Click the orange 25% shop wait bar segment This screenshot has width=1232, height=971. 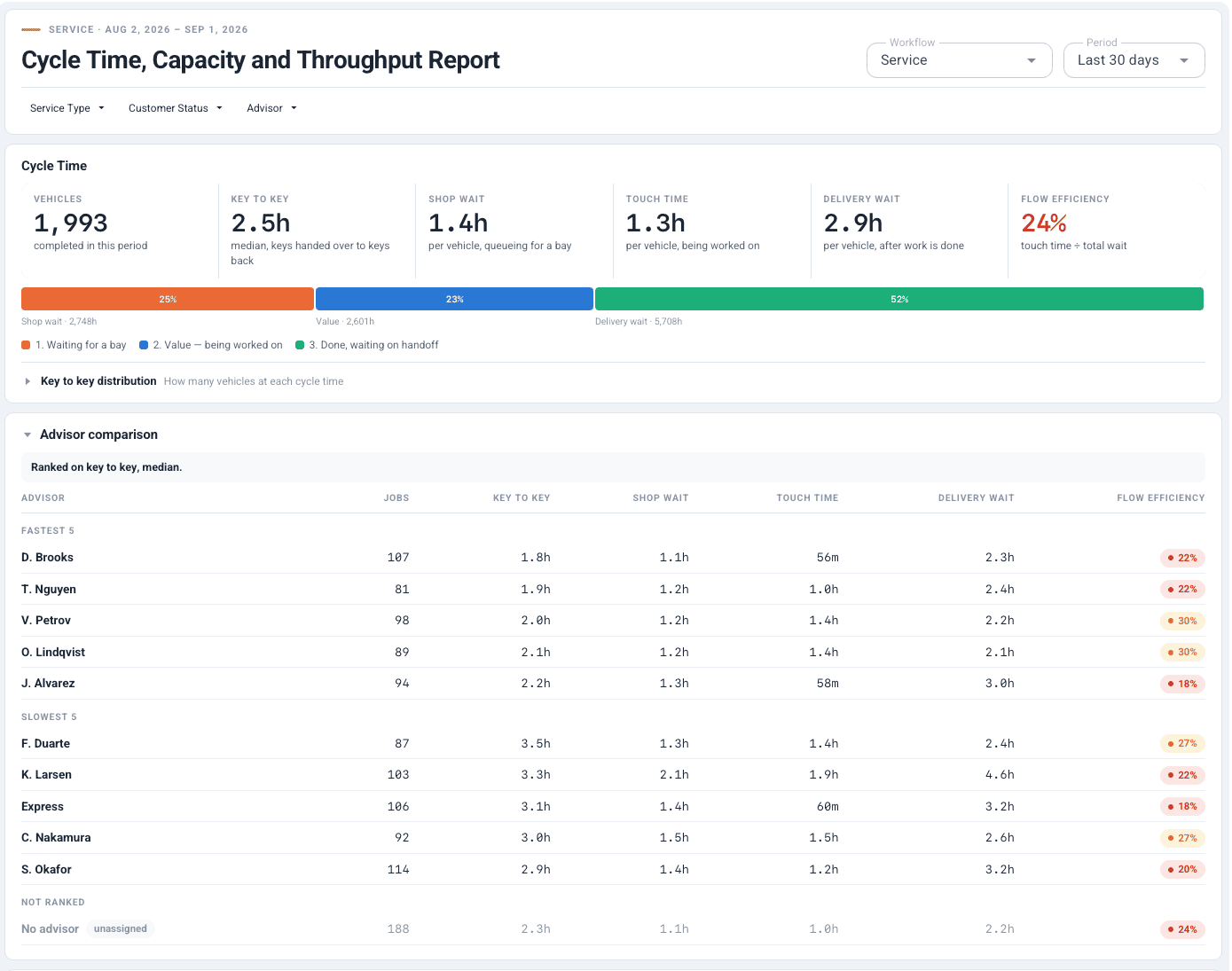click(x=168, y=299)
